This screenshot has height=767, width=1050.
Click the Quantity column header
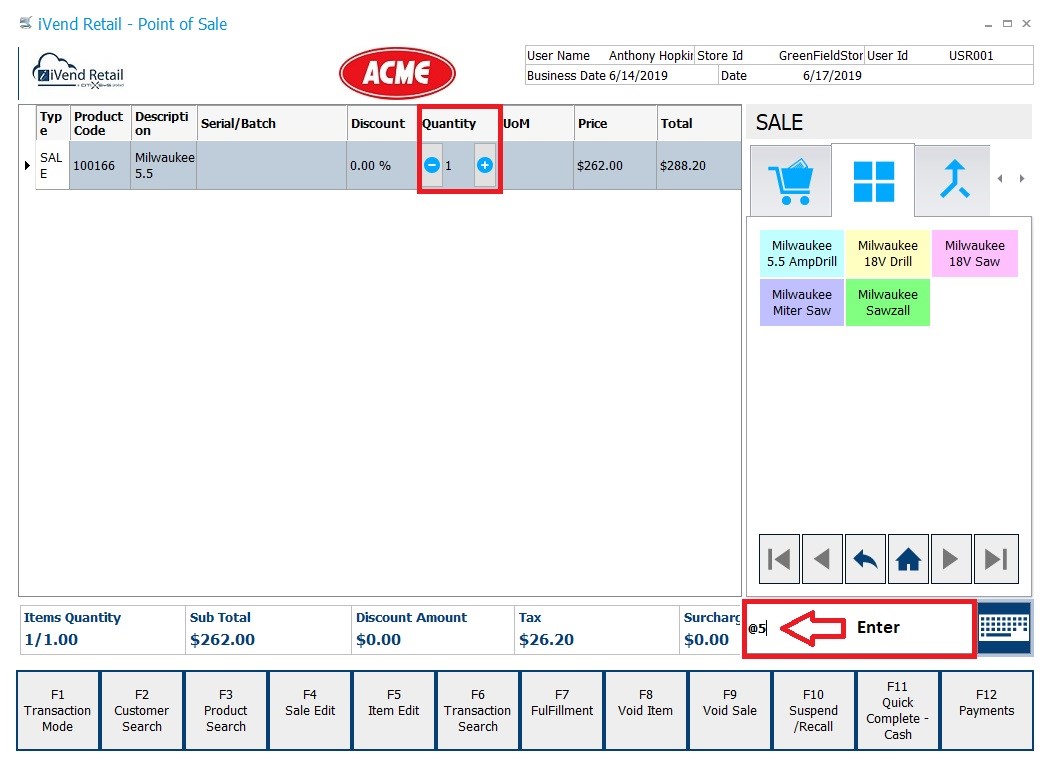[458, 123]
